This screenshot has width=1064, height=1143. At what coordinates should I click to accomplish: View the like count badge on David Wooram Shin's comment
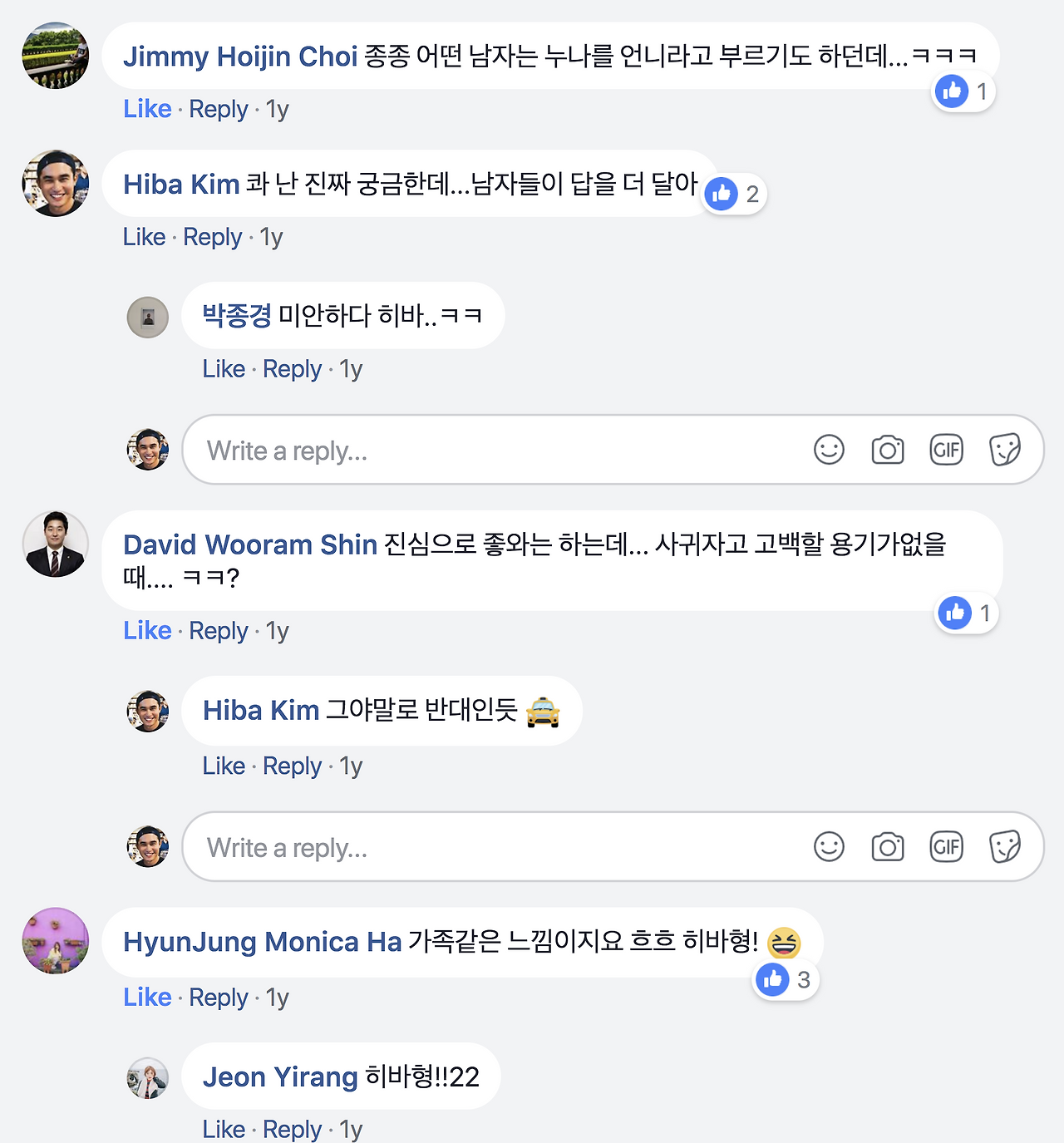[965, 613]
